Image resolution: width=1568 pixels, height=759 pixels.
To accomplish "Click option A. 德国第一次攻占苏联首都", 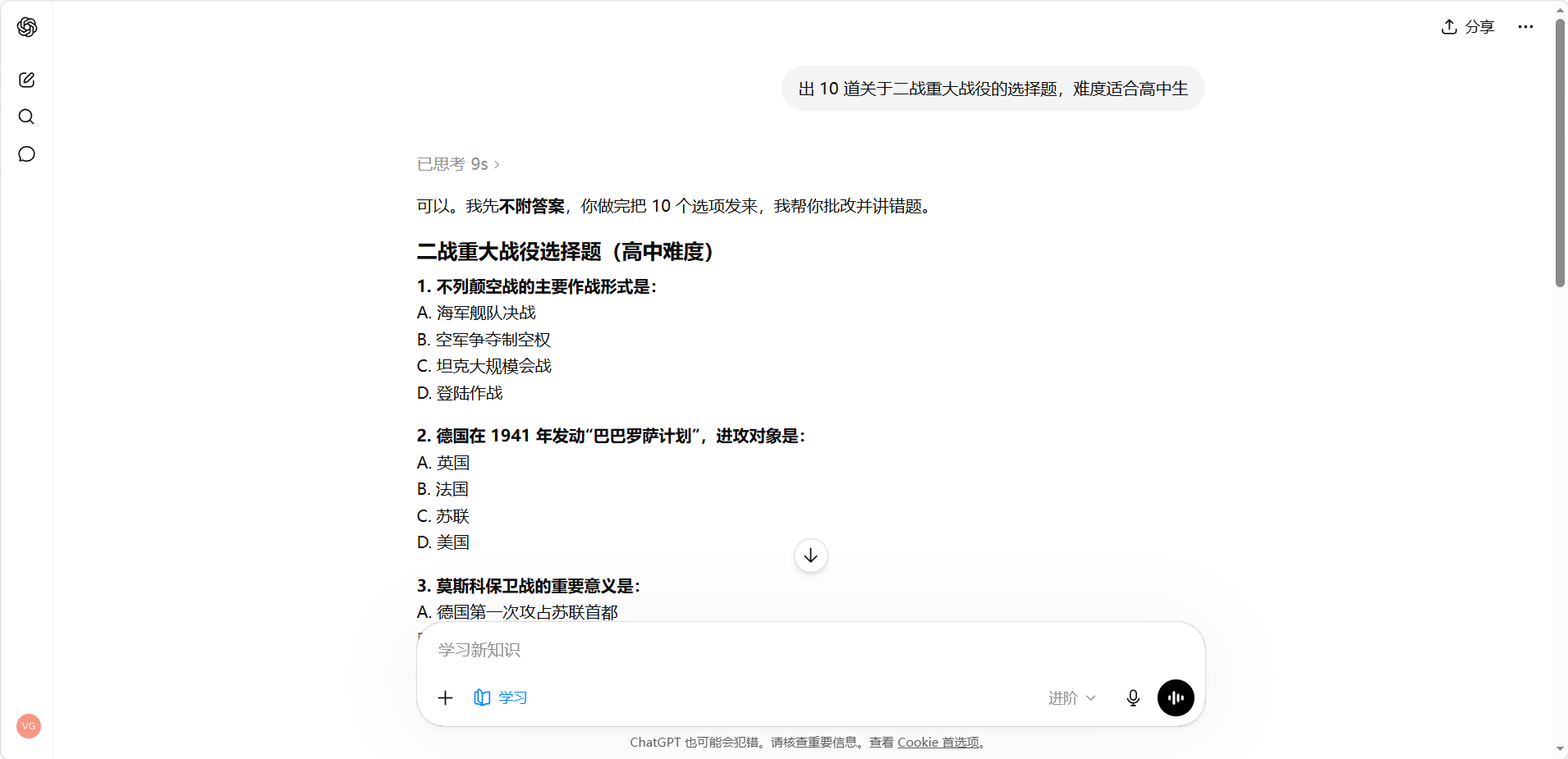I will [x=517, y=612].
